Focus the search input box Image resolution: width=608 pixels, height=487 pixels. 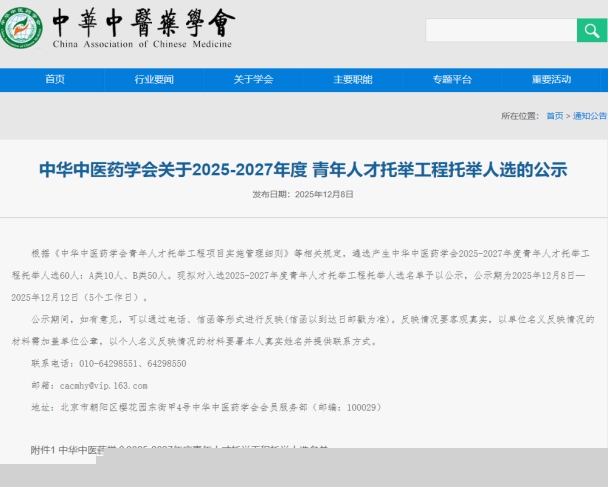[x=500, y=30]
